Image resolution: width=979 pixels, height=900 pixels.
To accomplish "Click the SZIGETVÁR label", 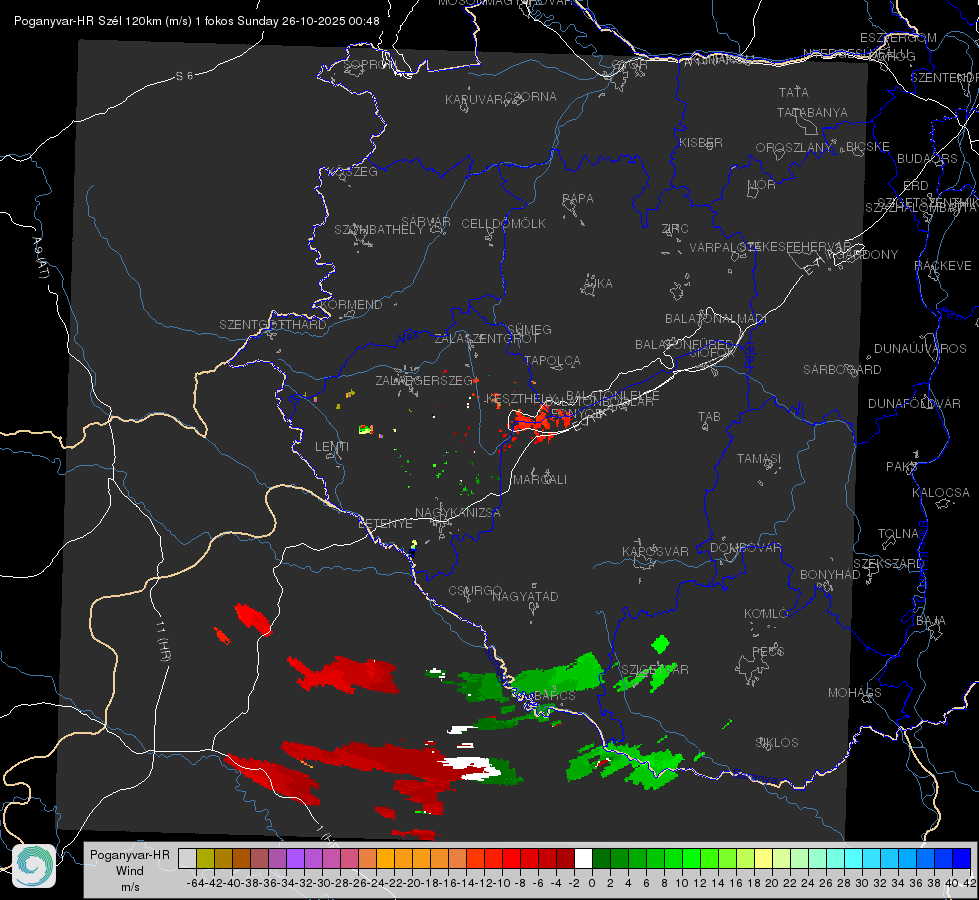I will (654, 669).
